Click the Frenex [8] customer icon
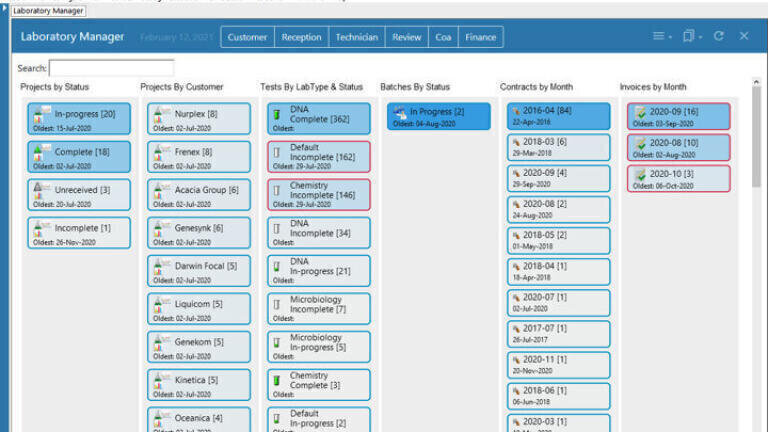 (161, 153)
